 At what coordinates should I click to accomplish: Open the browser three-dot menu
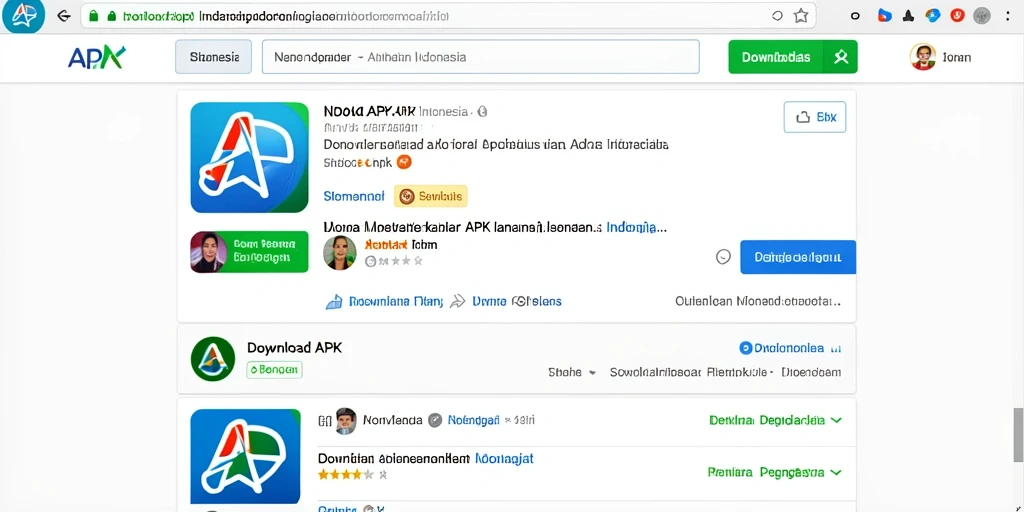[x=1009, y=16]
